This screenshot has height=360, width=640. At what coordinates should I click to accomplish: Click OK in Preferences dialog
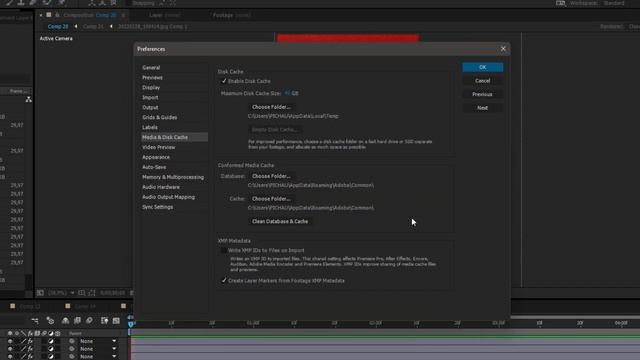click(x=482, y=67)
